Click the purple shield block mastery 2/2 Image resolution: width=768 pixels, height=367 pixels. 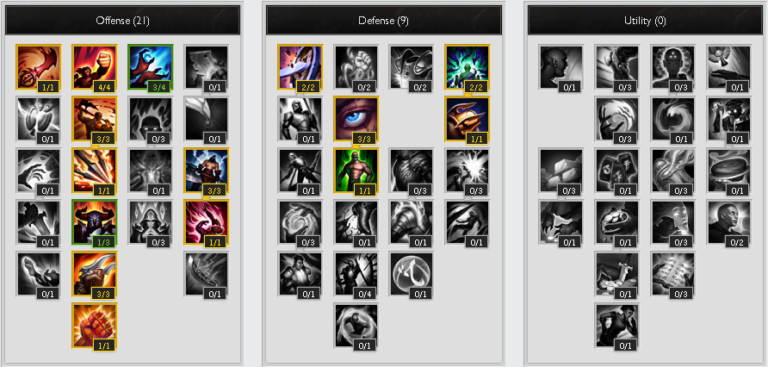pos(300,68)
